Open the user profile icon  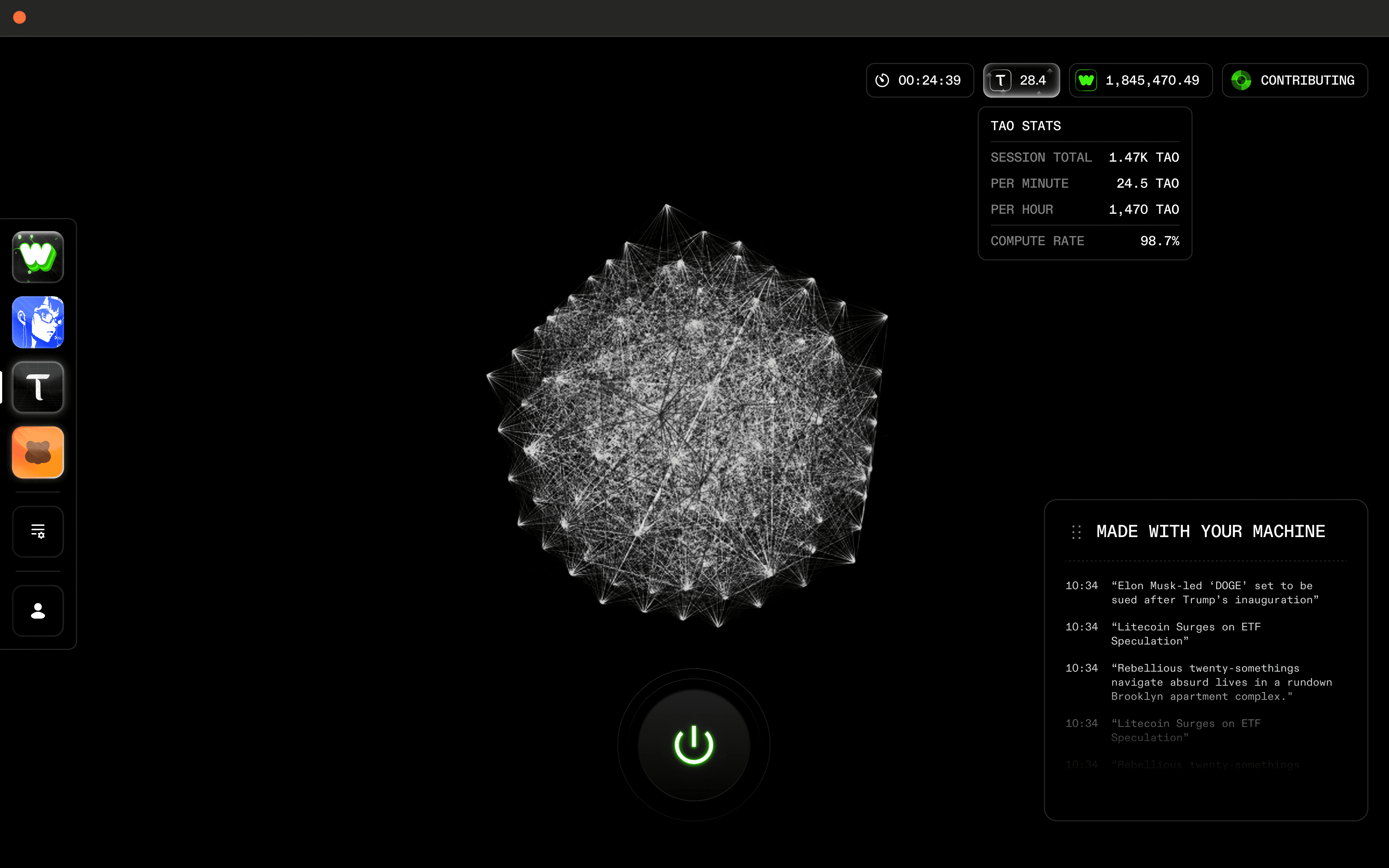(x=38, y=610)
